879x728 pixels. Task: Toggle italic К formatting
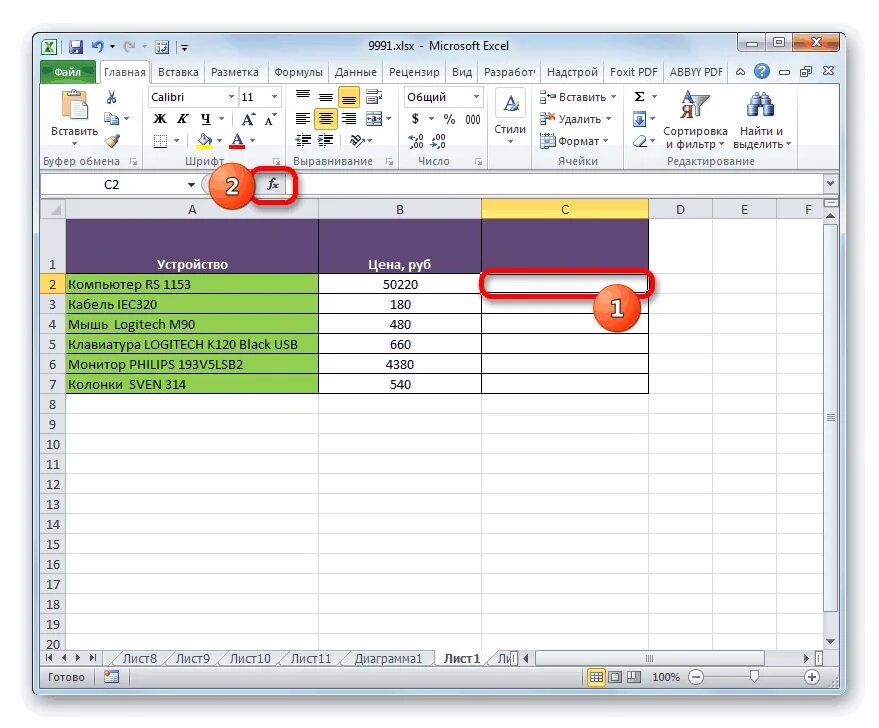183,119
